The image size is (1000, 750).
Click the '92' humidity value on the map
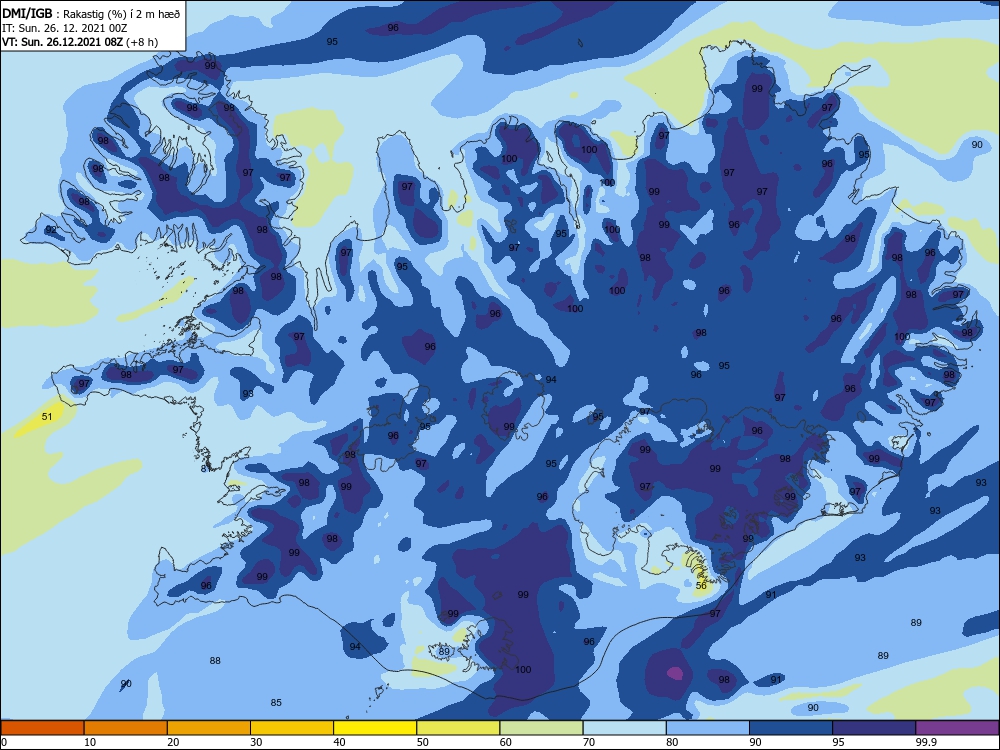coord(51,230)
